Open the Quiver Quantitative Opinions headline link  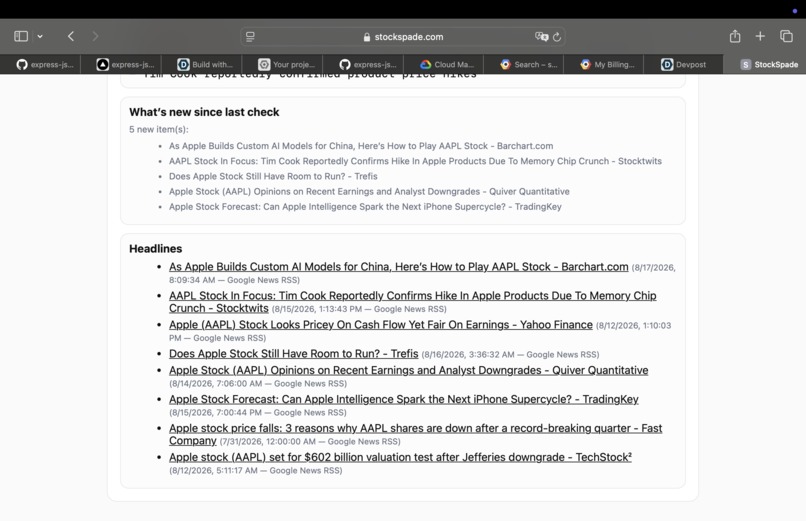409,370
